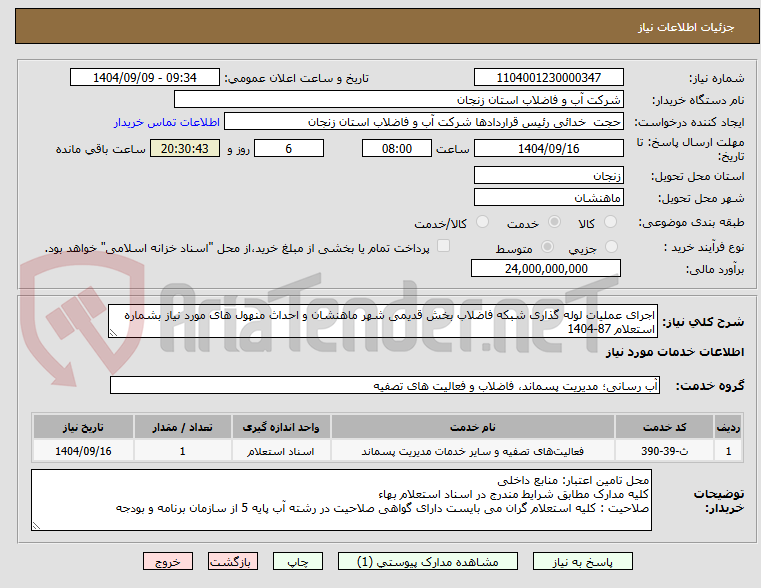Viewport: 761px width, 588px height.
Task: Click the شماره نیاز field 1104001230000347
Action: click(x=548, y=78)
